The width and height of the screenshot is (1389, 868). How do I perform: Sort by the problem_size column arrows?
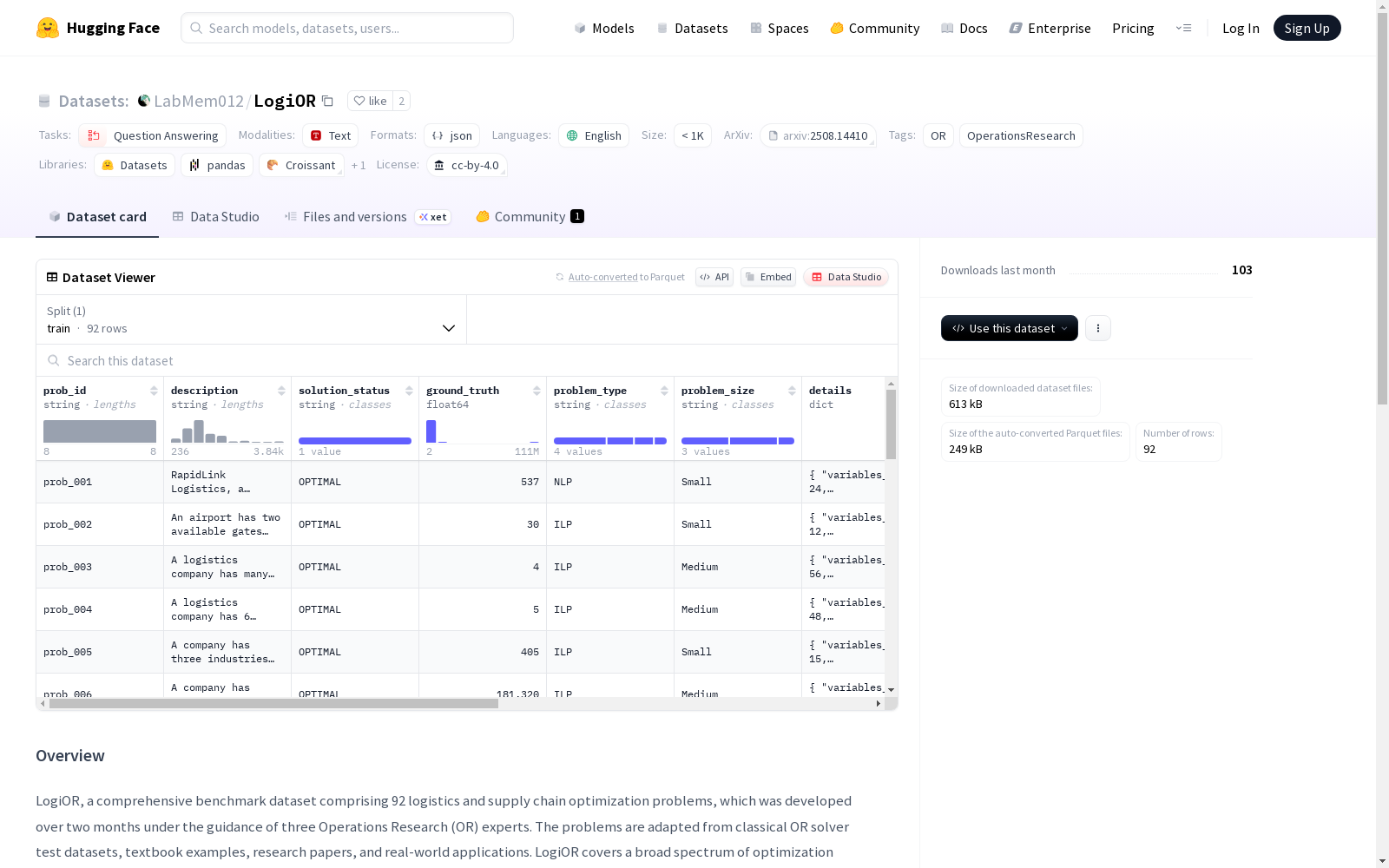pyautogui.click(x=792, y=391)
